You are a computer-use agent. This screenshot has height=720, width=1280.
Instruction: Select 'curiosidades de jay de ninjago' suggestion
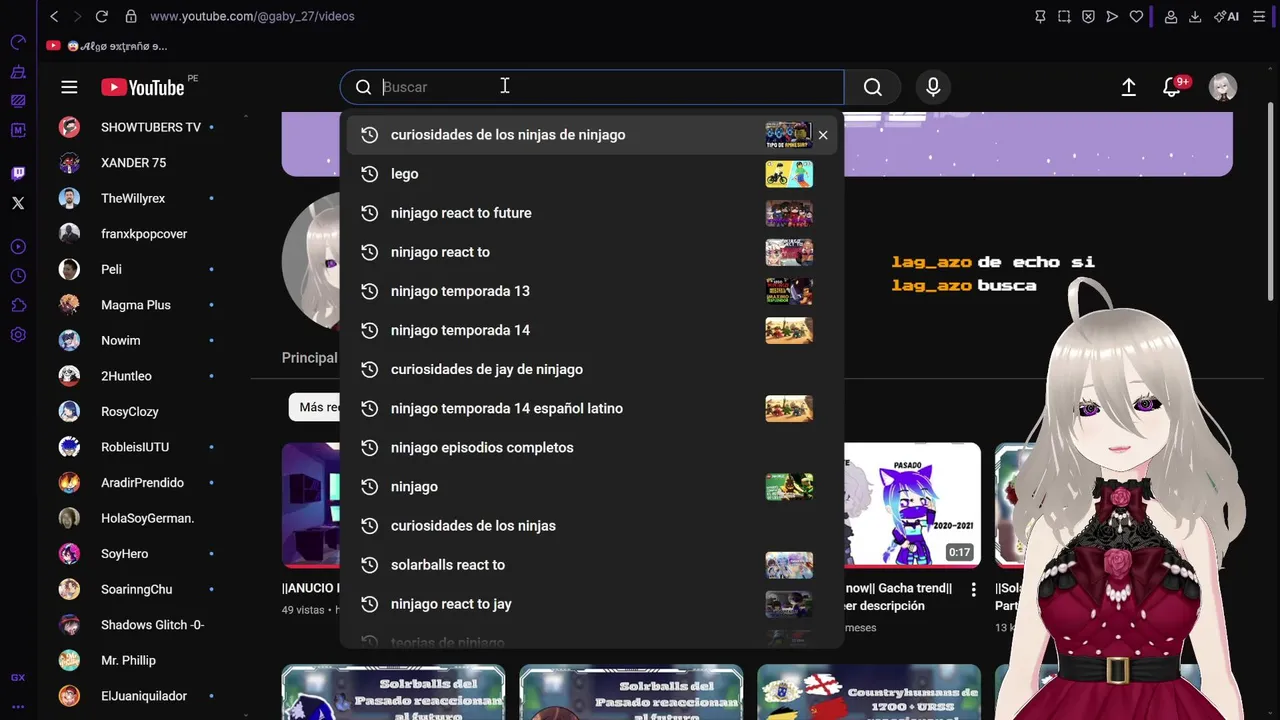(x=592, y=369)
